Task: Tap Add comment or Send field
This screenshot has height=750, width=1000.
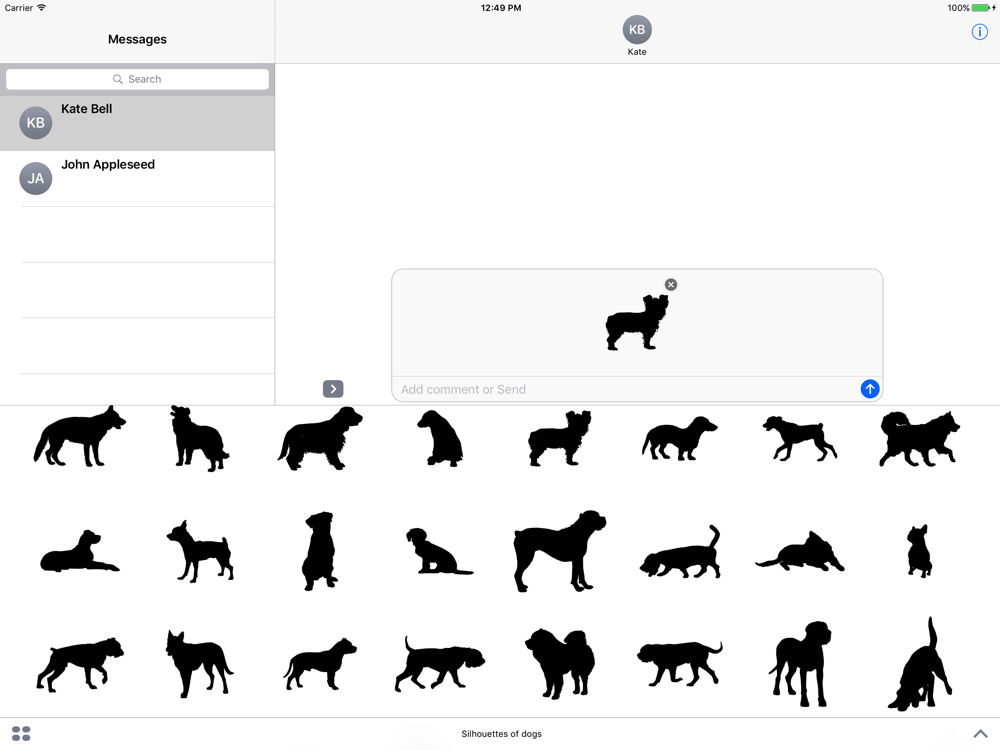Action: click(625, 389)
